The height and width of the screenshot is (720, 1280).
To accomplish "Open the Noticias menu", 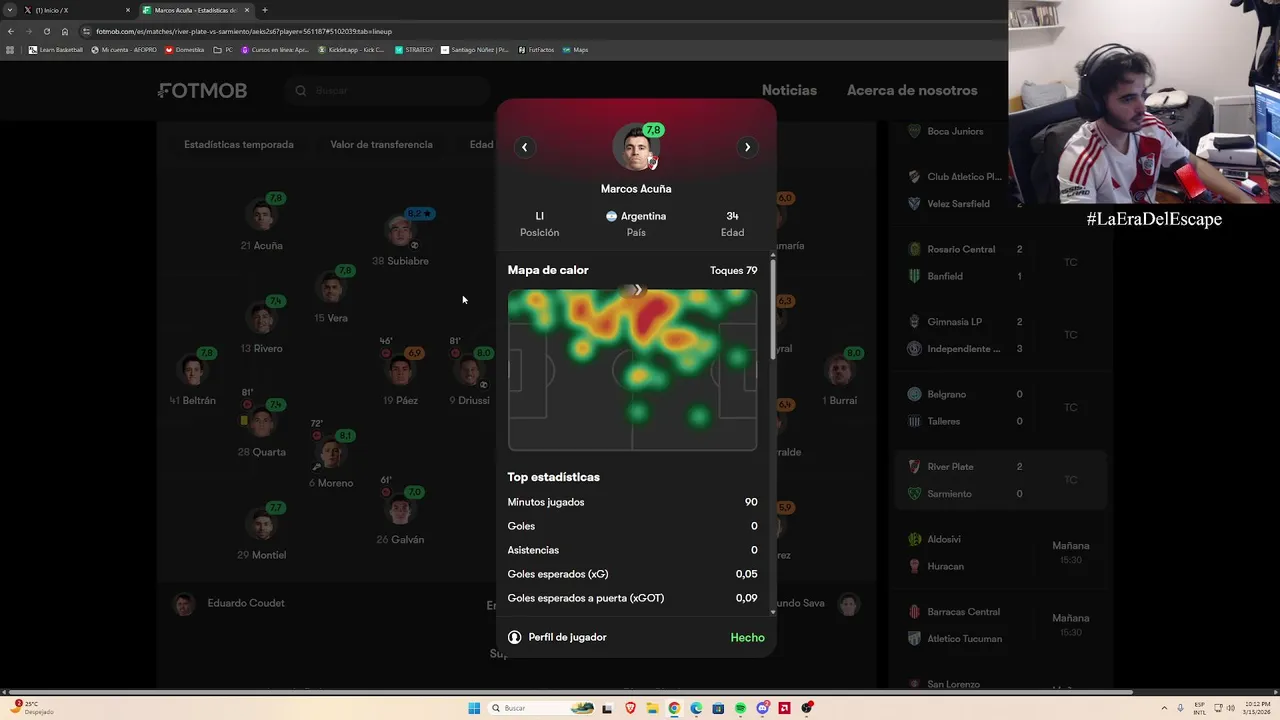I will [x=789, y=90].
